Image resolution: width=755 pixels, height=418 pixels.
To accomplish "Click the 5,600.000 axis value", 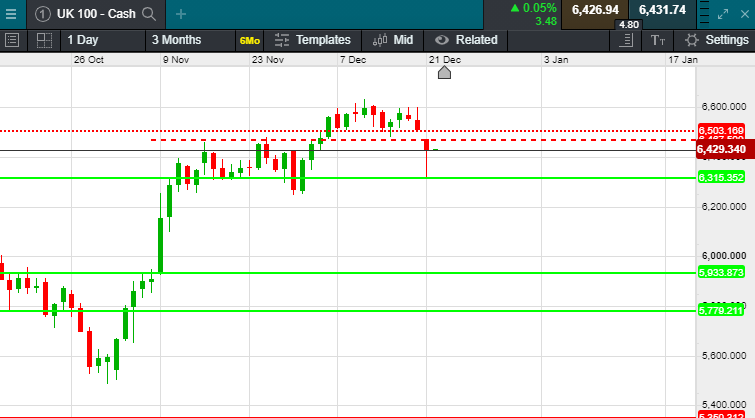I will click(724, 355).
